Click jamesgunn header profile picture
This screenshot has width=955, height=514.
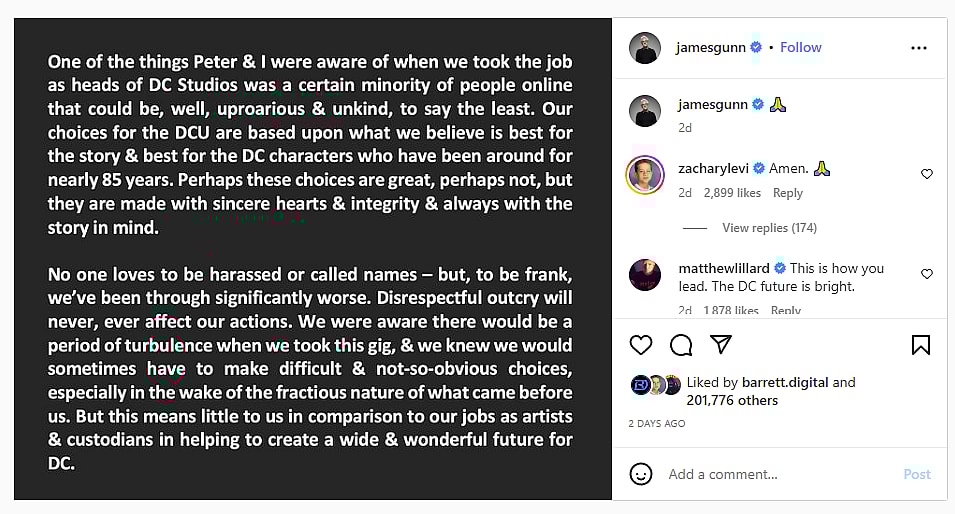(645, 48)
